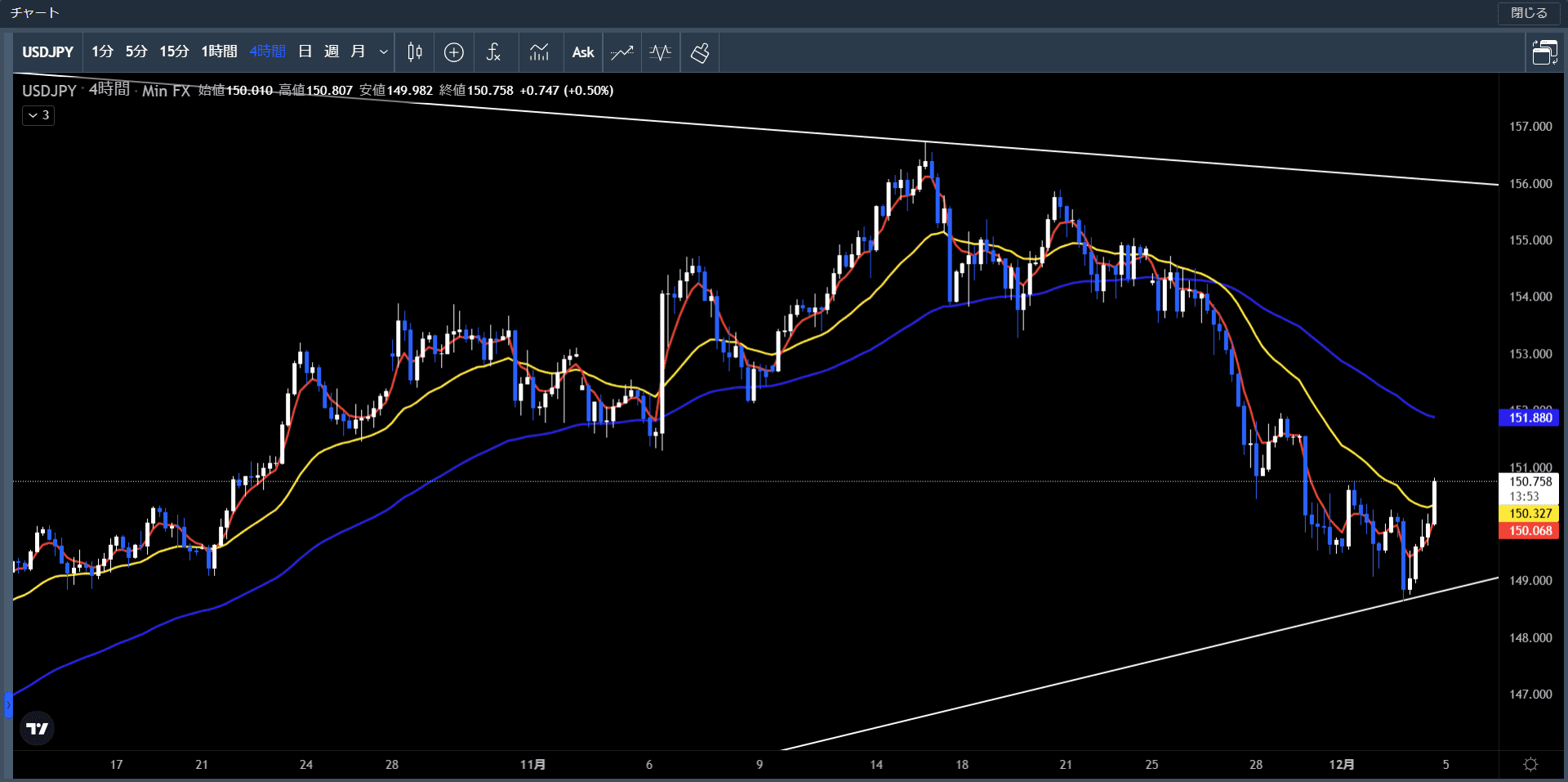Viewport: 1568px width, 782px height.
Task: Click the 終値150.758 close value
Action: coord(476,90)
